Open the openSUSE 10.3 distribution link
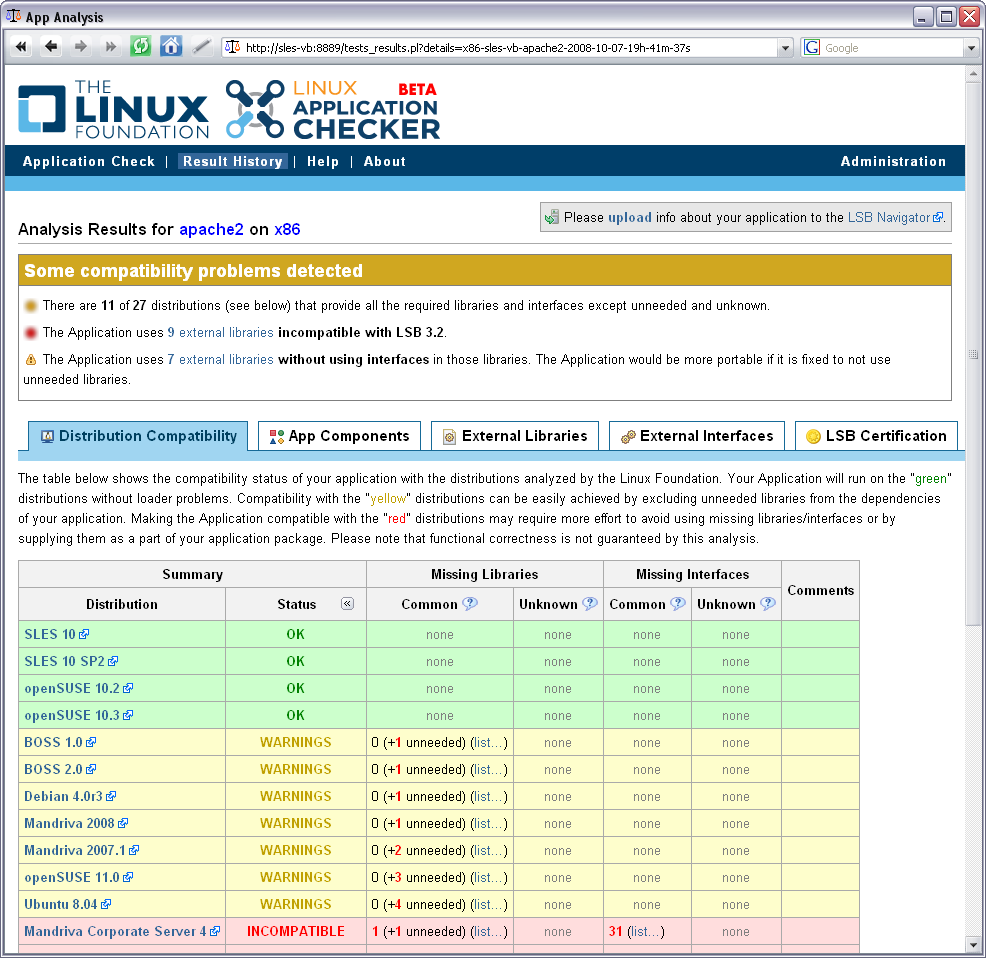The height and width of the screenshot is (958, 986). pos(79,715)
